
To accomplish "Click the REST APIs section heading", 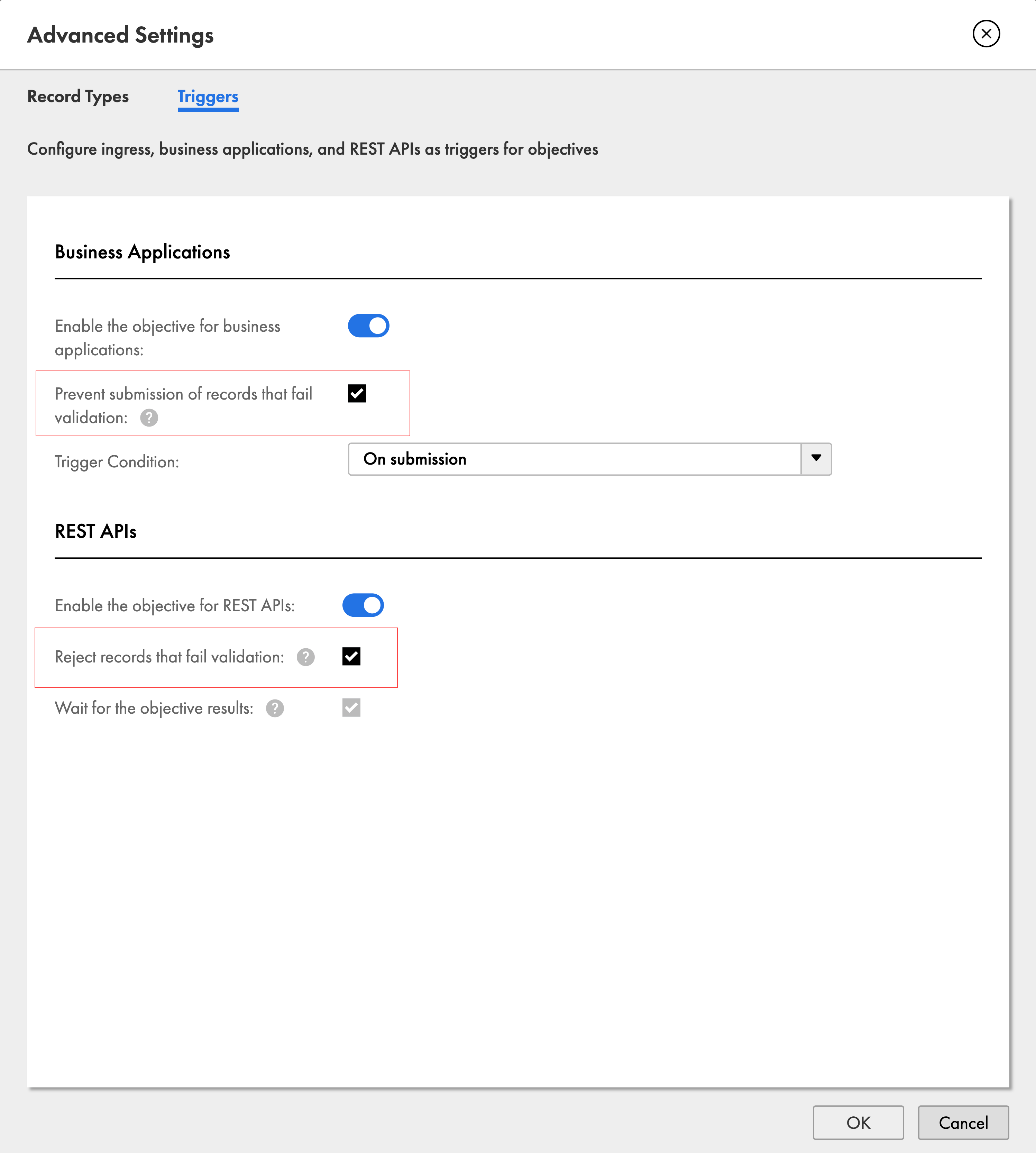I will pos(95,531).
